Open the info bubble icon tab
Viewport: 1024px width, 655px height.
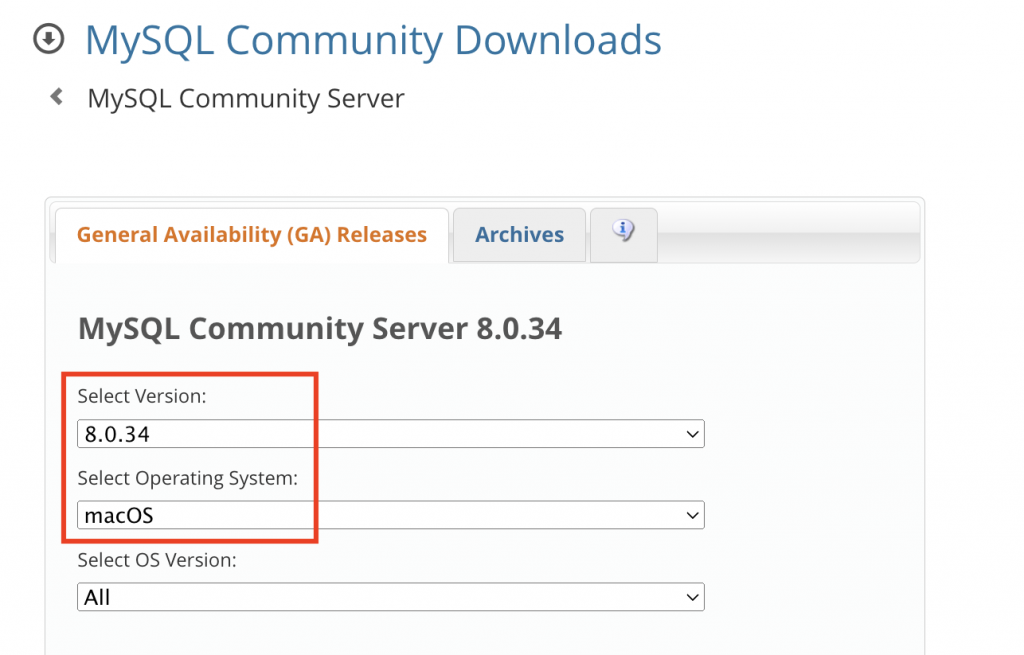(624, 234)
